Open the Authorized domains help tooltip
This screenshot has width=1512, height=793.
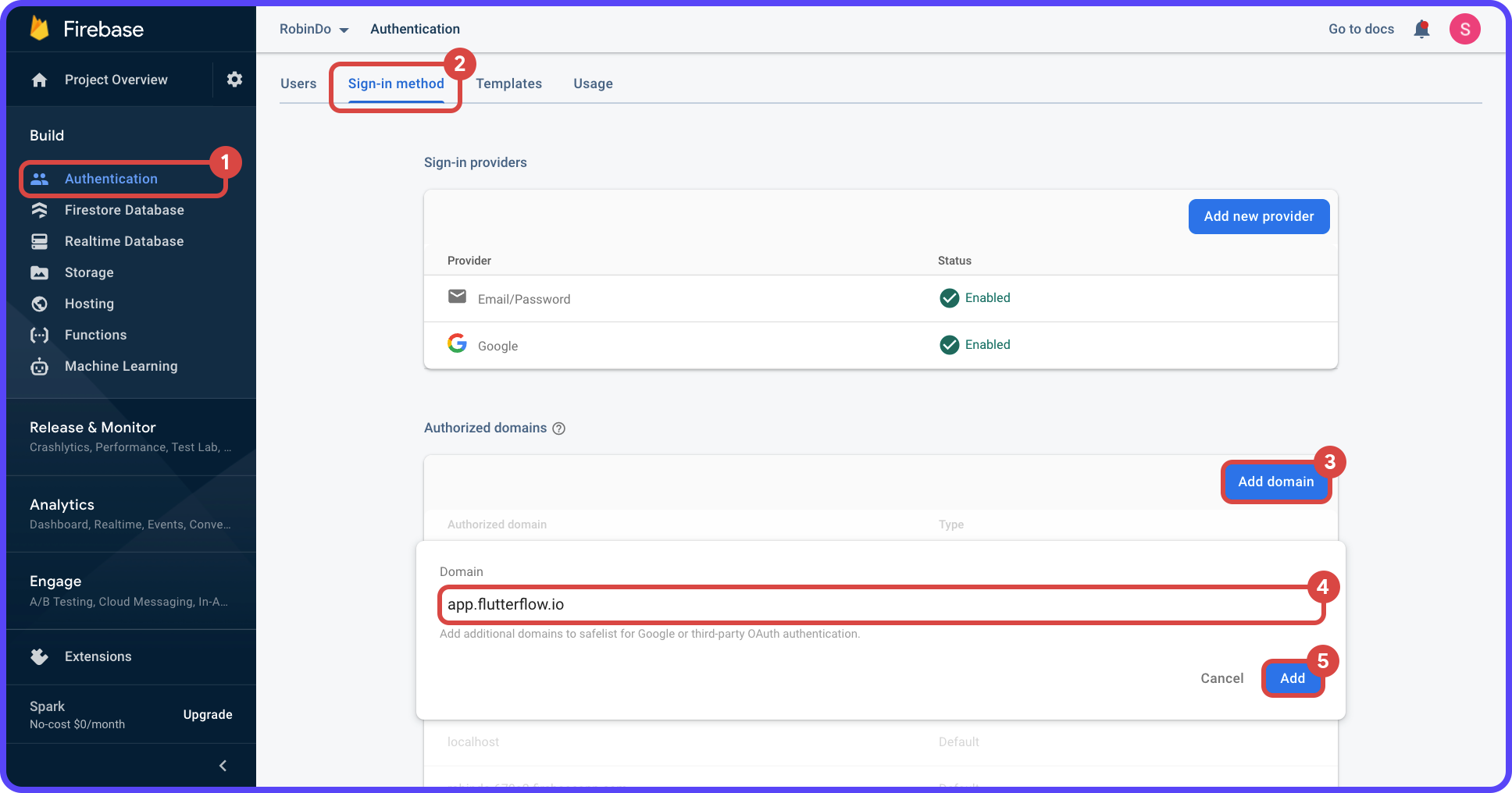coord(558,428)
